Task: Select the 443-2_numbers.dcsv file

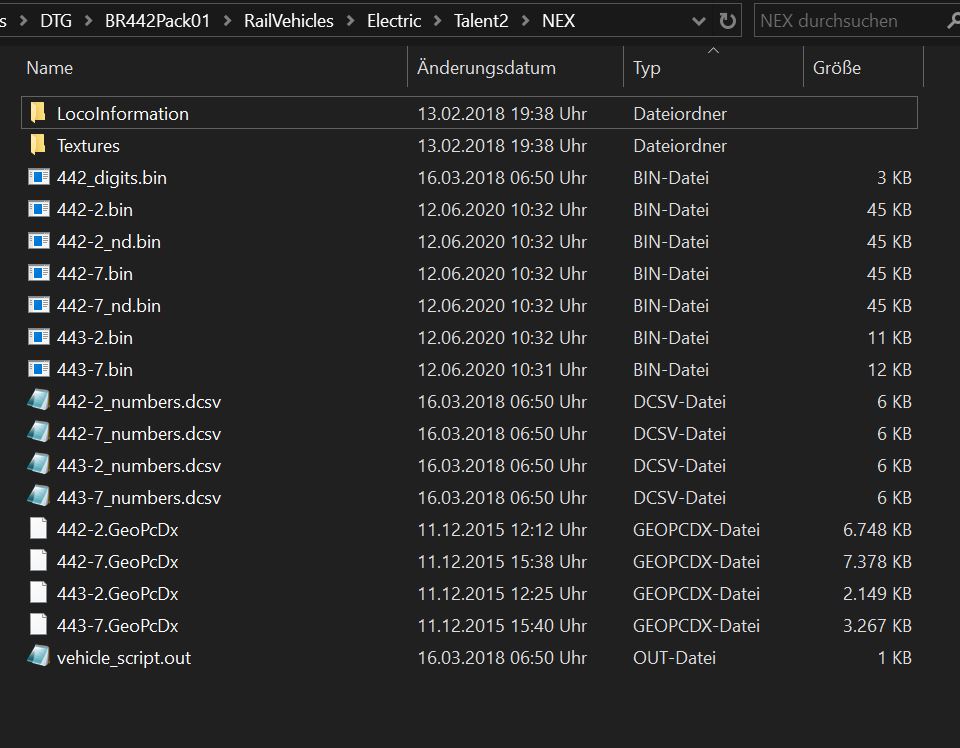Action: (138, 466)
